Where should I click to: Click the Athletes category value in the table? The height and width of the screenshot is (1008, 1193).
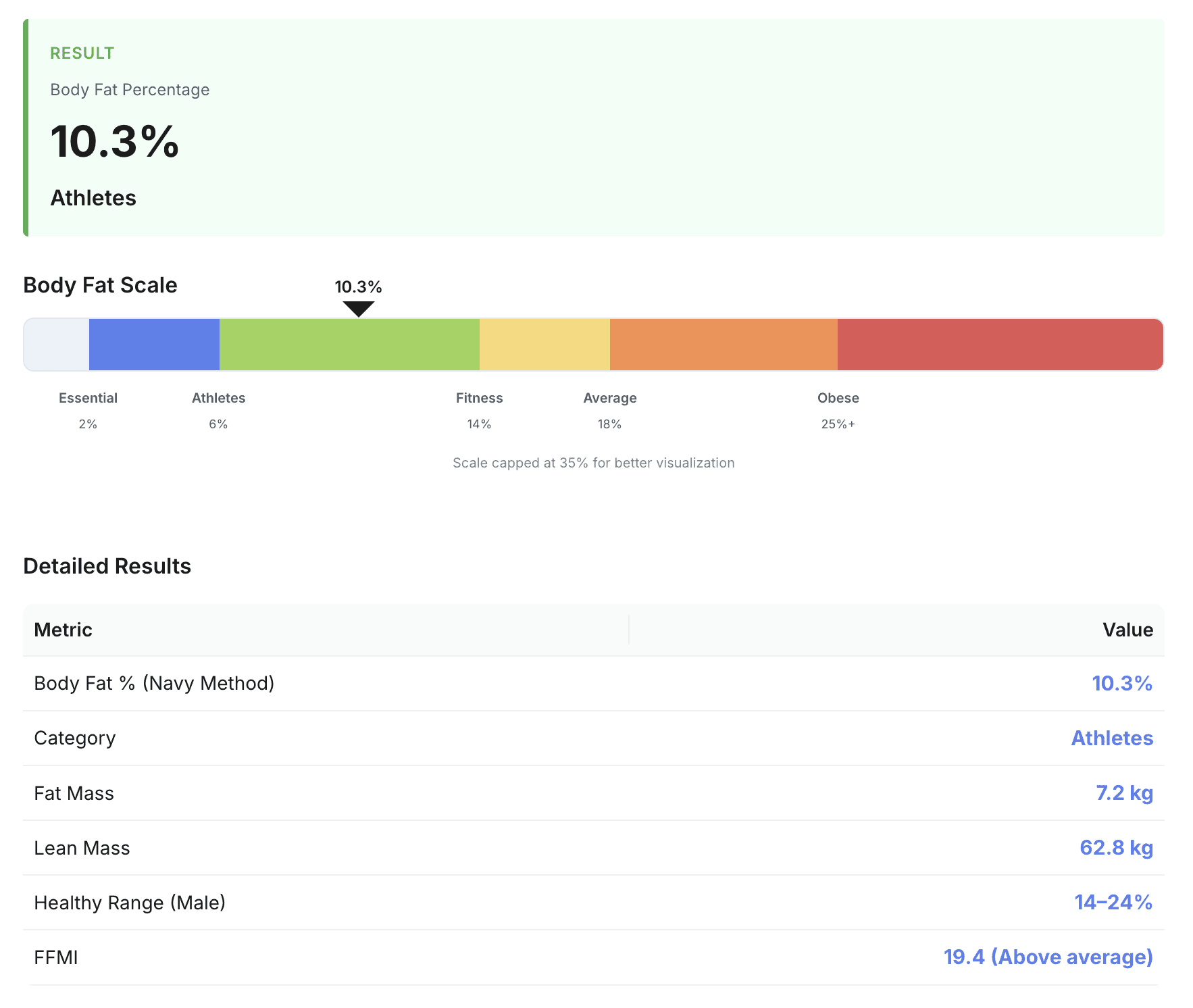point(1112,738)
